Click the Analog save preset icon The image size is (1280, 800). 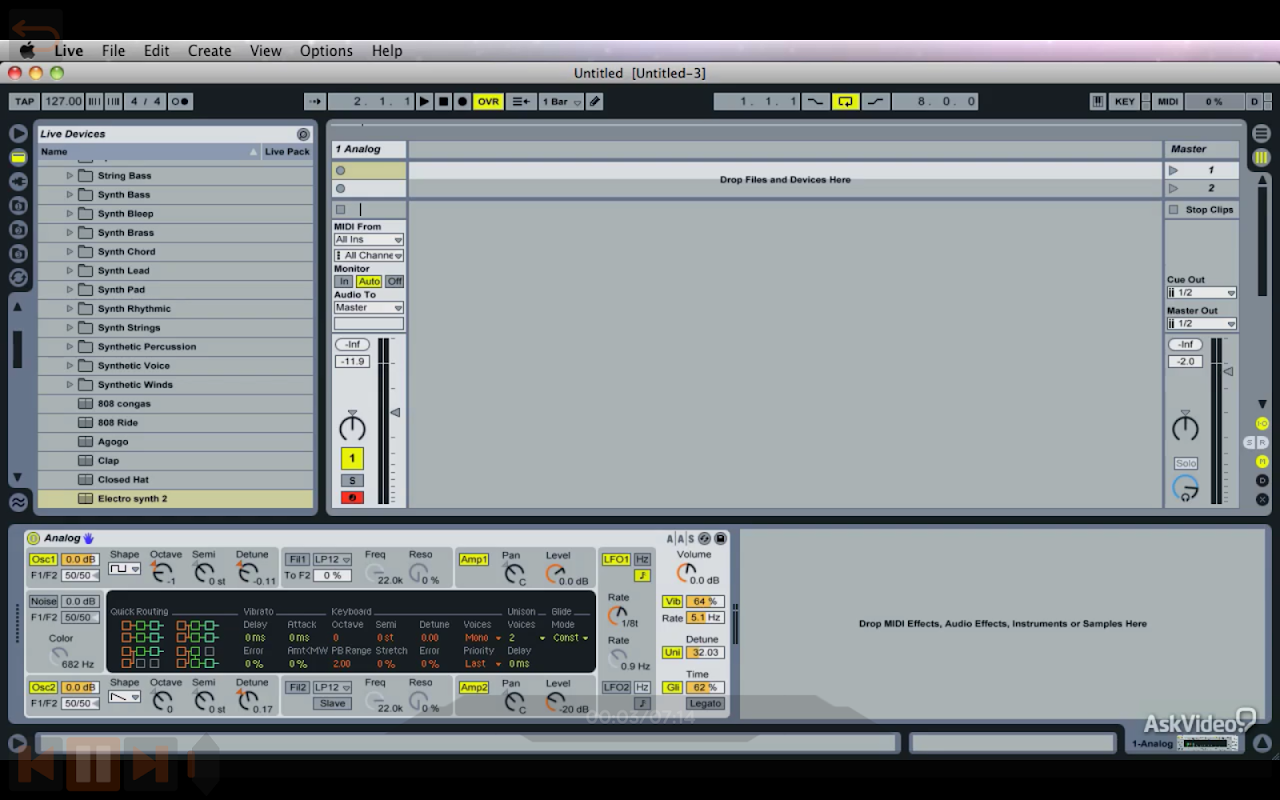720,539
